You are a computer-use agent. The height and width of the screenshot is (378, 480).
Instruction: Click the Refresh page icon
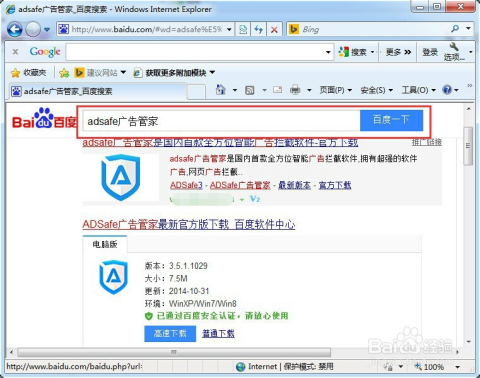click(259, 30)
